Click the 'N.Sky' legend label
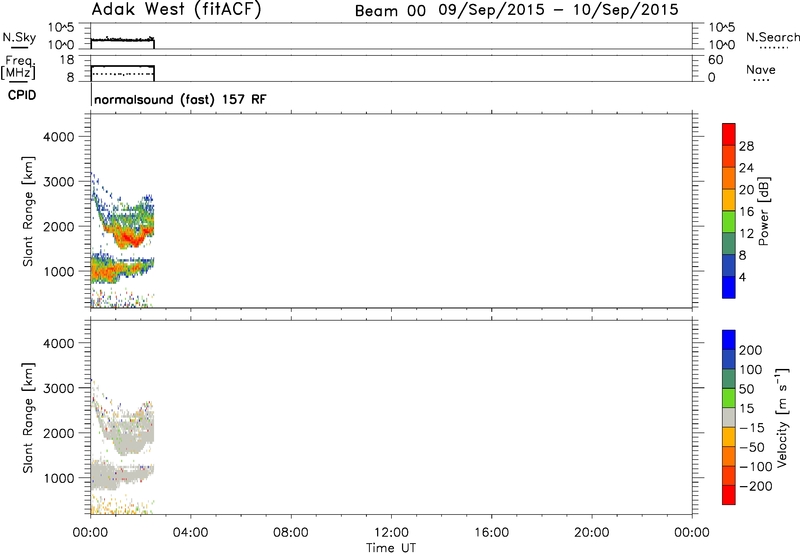This screenshot has height=554, width=800. click(19, 37)
